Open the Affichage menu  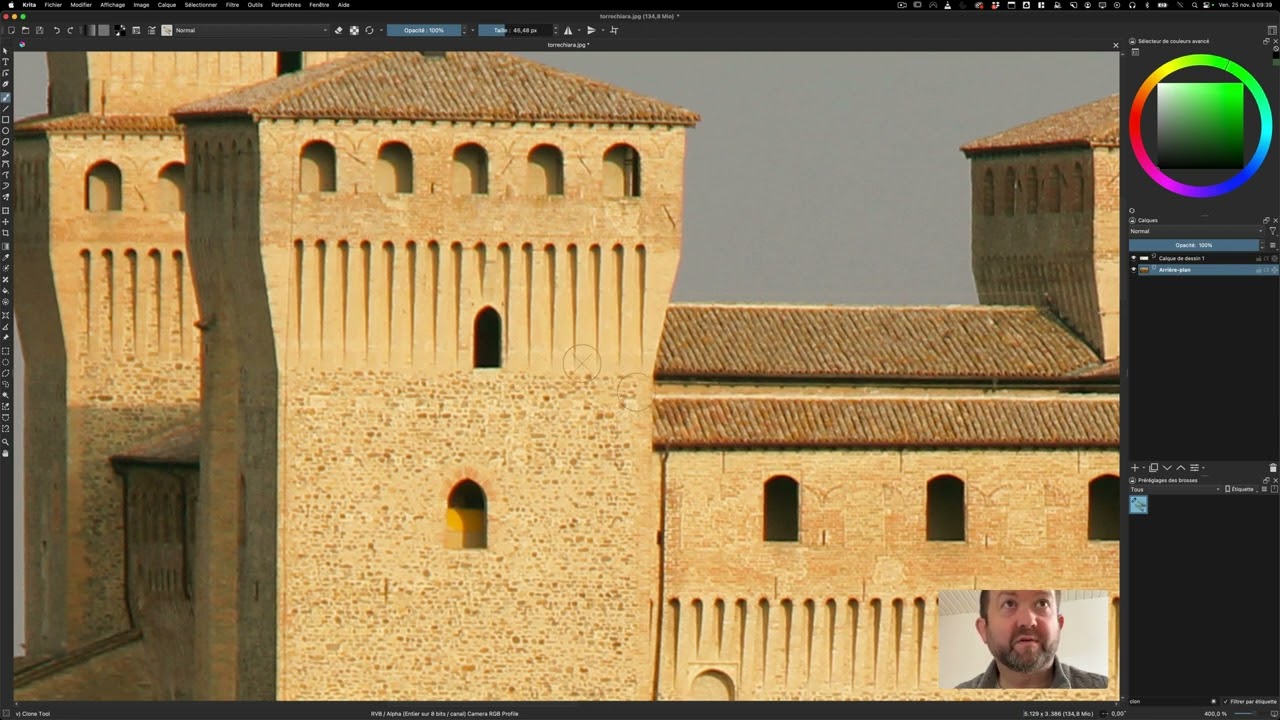[x=113, y=4]
